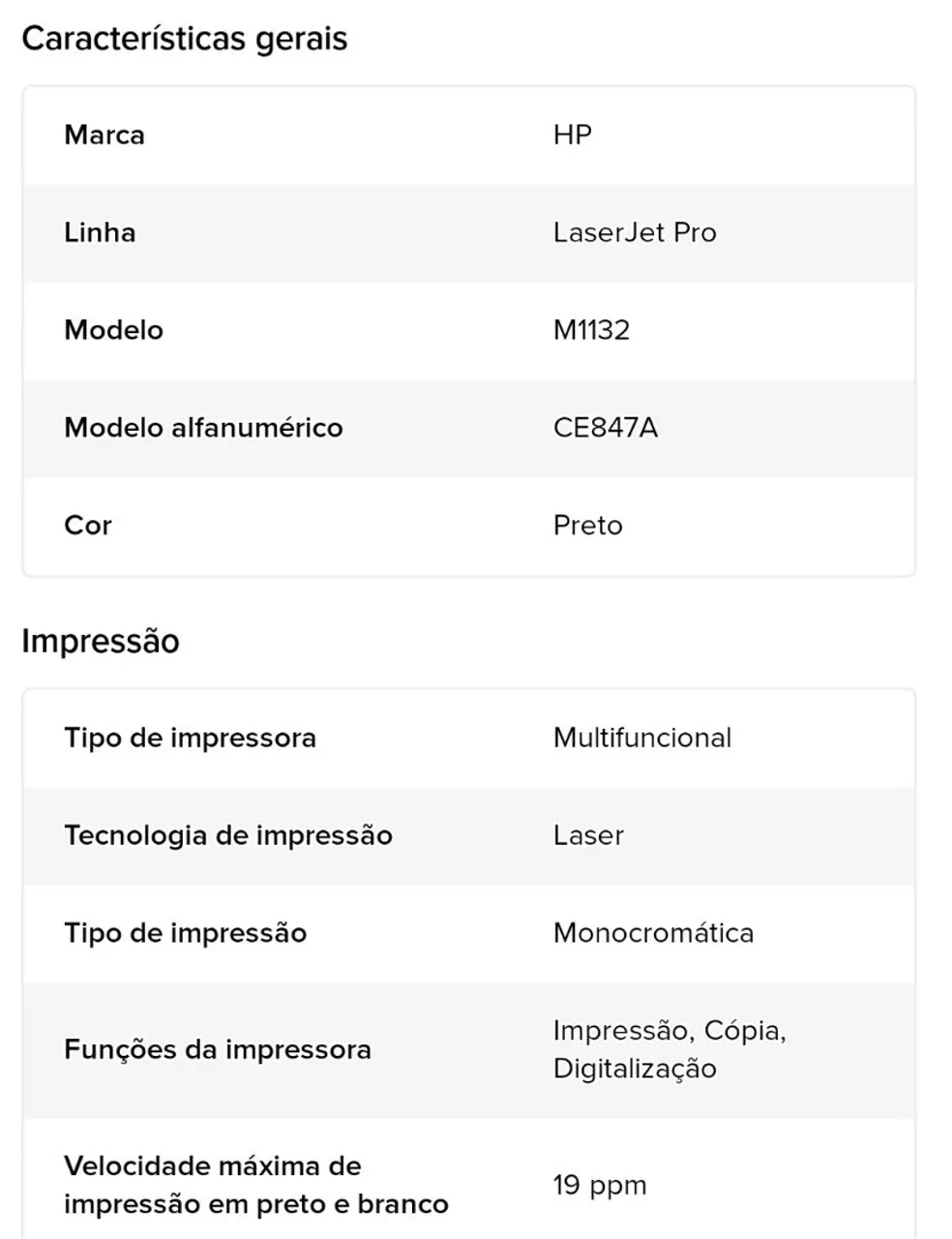
Task: Select the Funções da impressora label
Action: pyautogui.click(x=218, y=1050)
